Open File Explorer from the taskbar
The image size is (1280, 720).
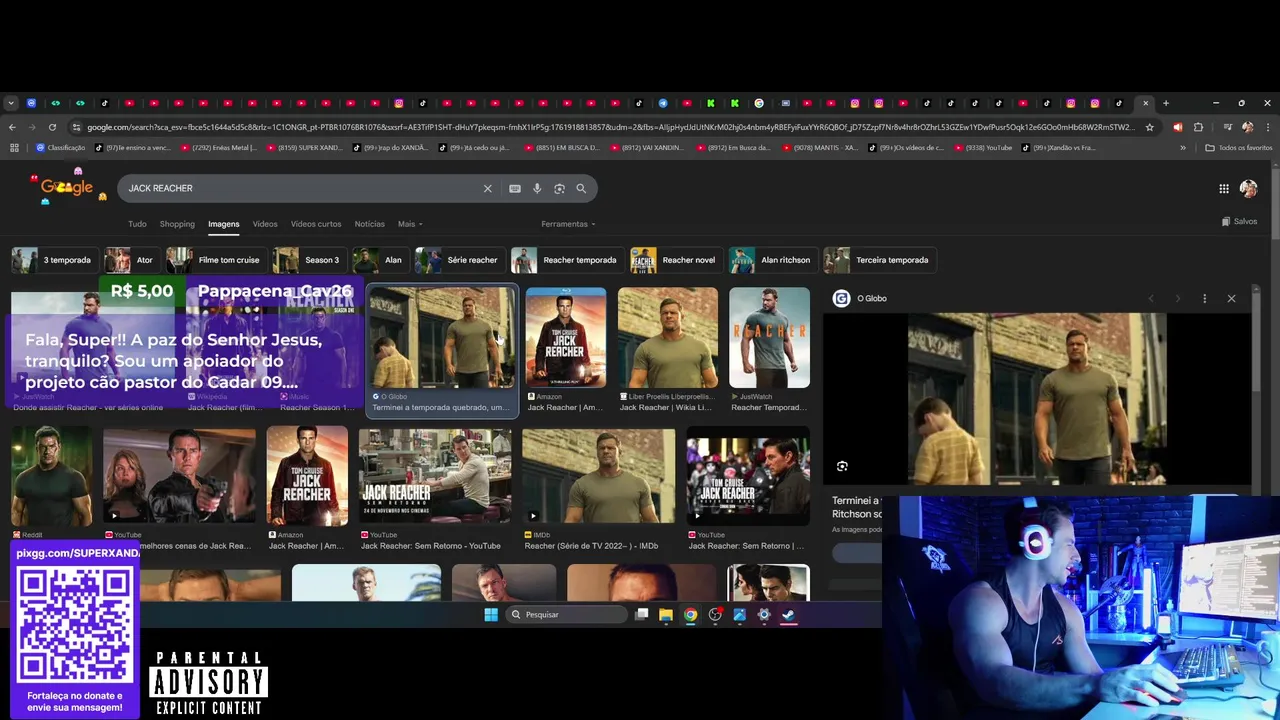[x=666, y=614]
